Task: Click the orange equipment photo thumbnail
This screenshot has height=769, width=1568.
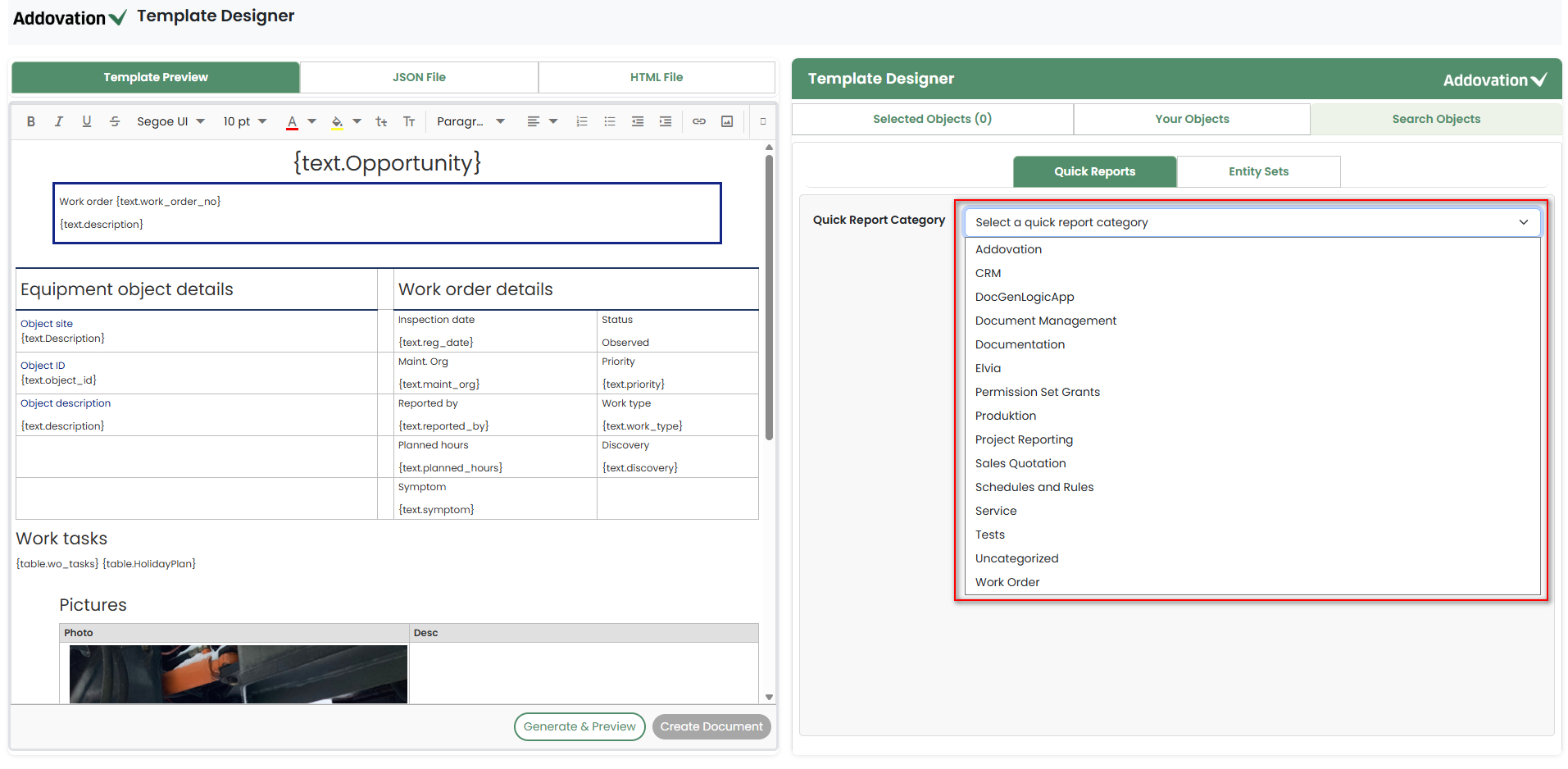Action: pos(238,674)
